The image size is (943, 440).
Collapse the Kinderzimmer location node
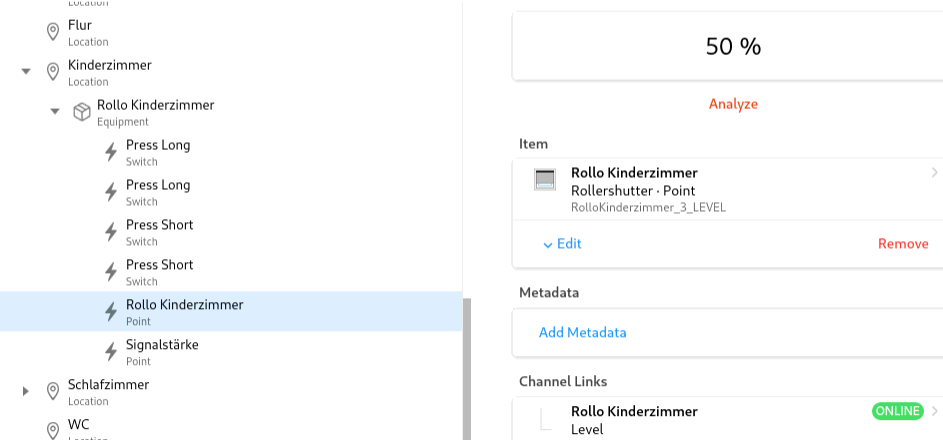26,72
